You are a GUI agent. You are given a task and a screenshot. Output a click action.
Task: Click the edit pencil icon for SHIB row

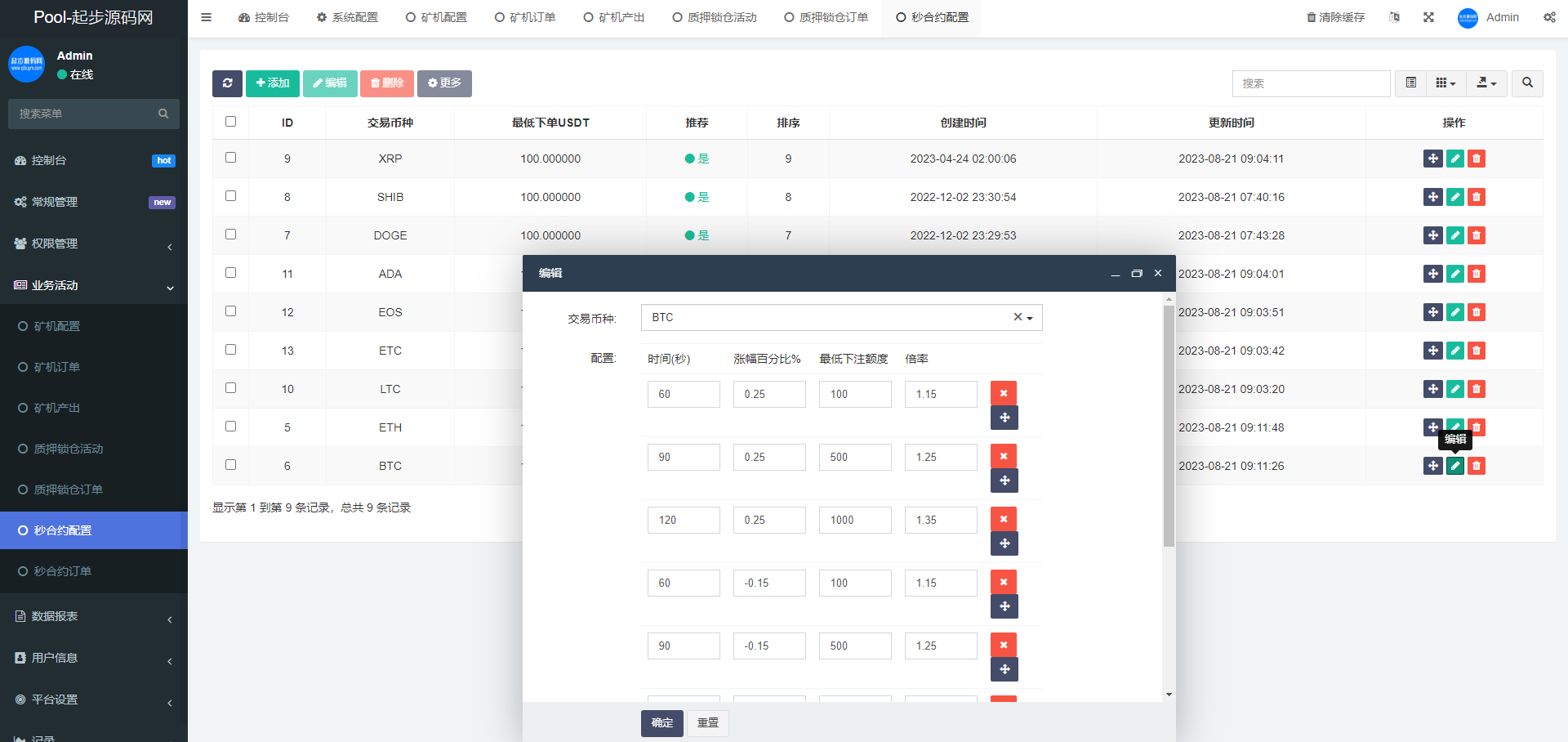1454,197
